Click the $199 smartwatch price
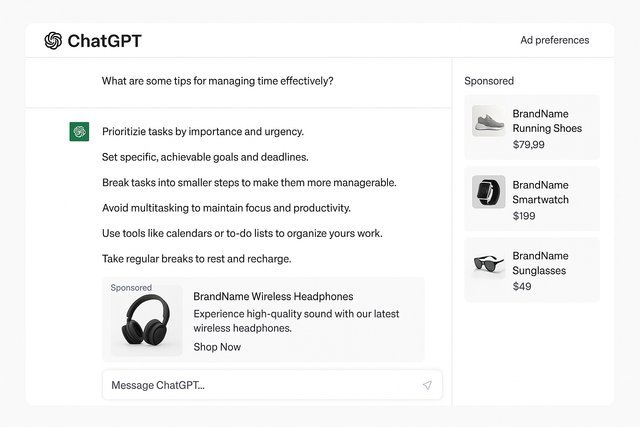 pyautogui.click(x=524, y=216)
